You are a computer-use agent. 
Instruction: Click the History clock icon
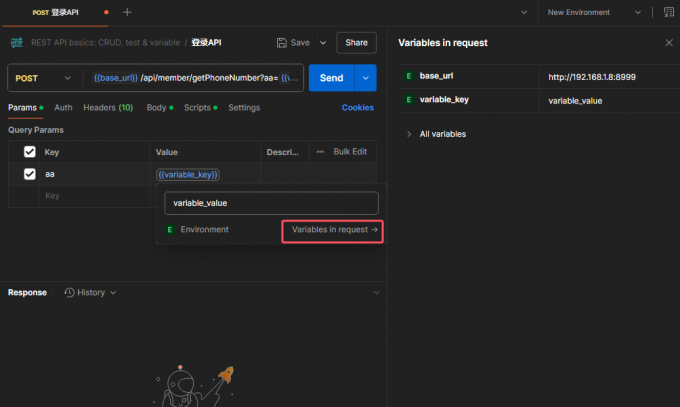[x=69, y=292]
